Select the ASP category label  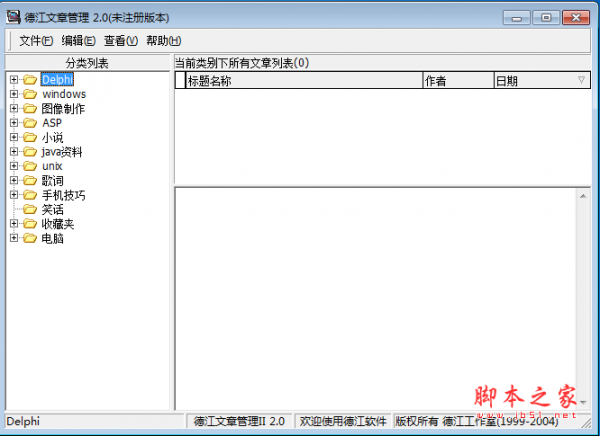[x=52, y=123]
